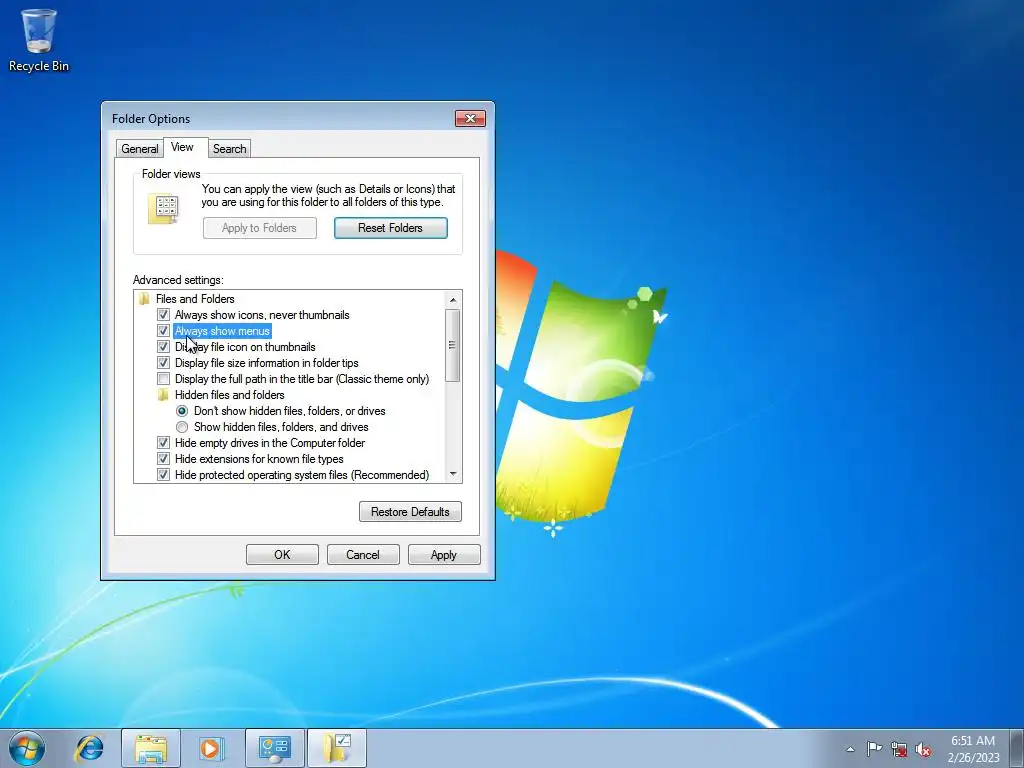Viewport: 1024px width, 768px height.
Task: Open the Windows Start orb
Action: coord(27,748)
